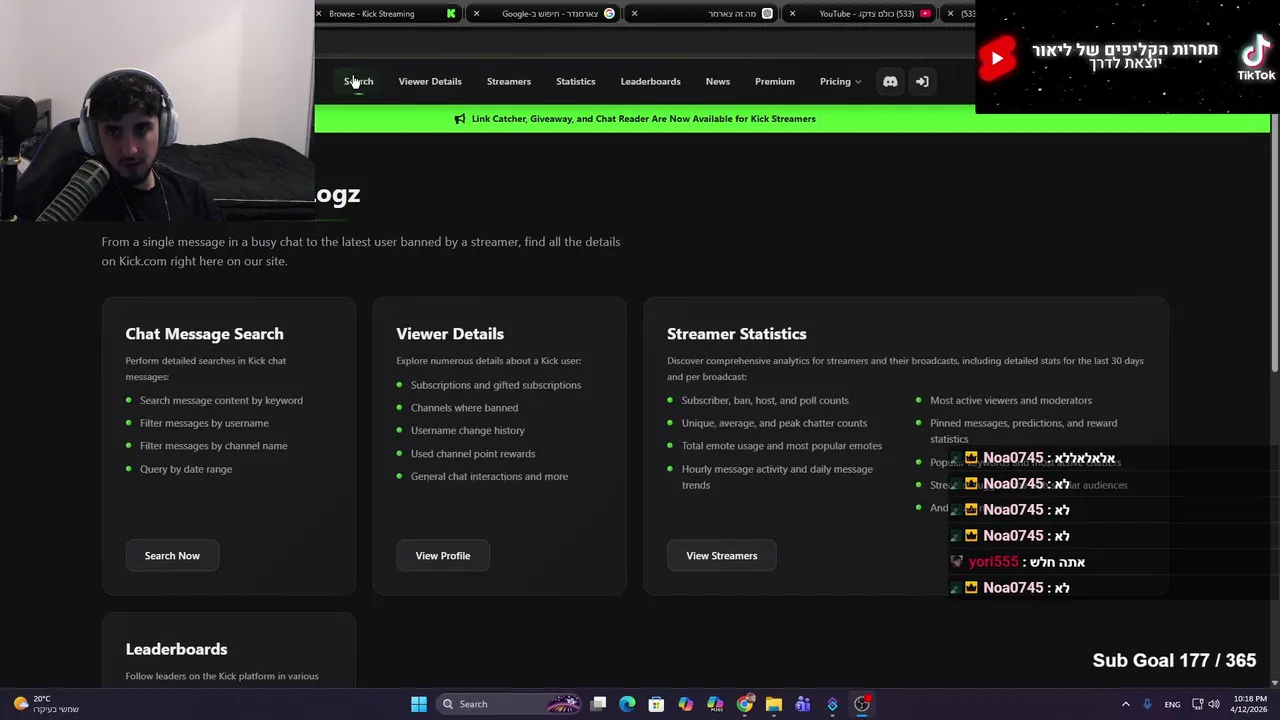Click the Streamer Statistics heading

737,334
